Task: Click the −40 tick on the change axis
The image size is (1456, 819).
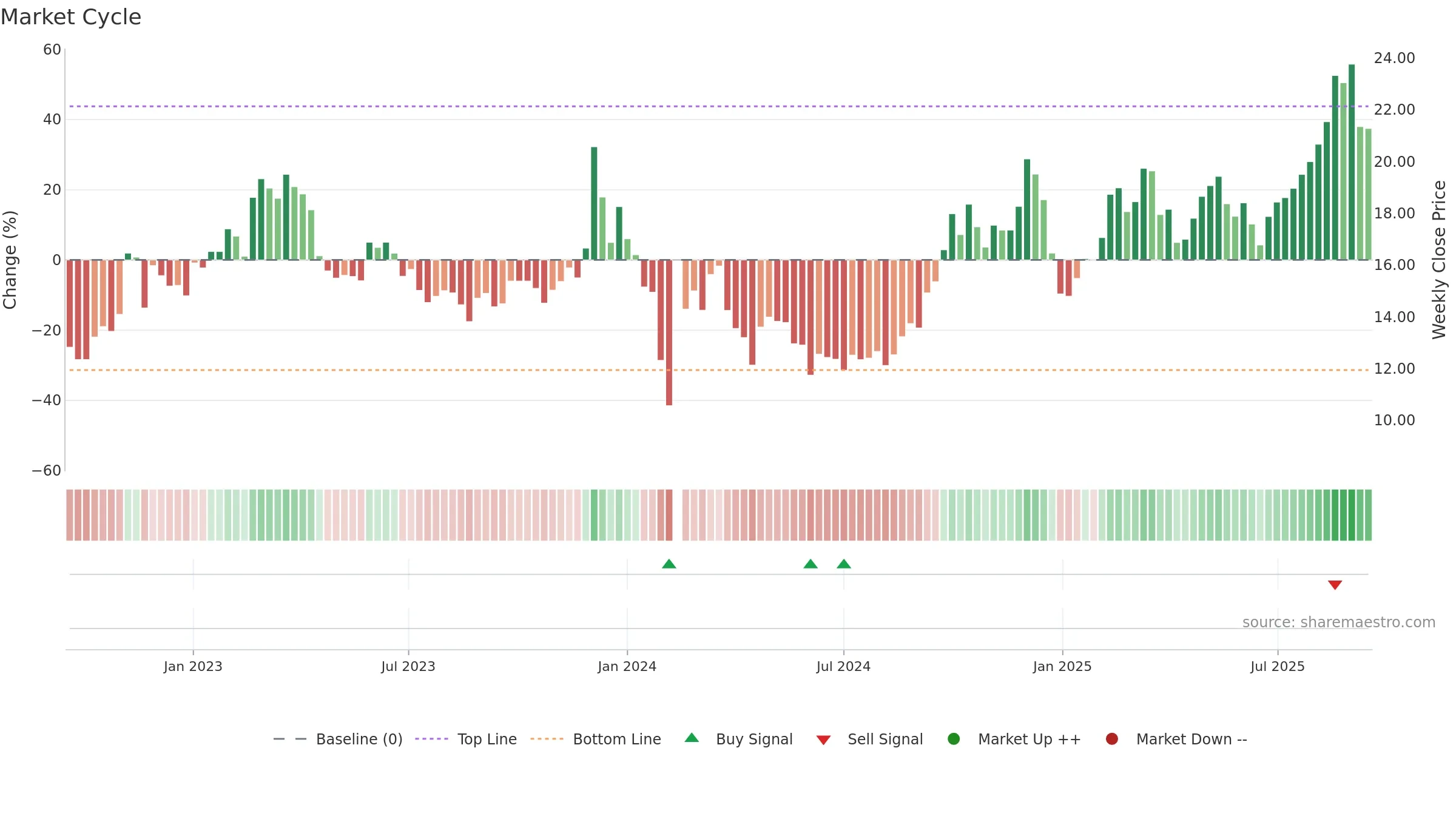Action: click(x=47, y=400)
